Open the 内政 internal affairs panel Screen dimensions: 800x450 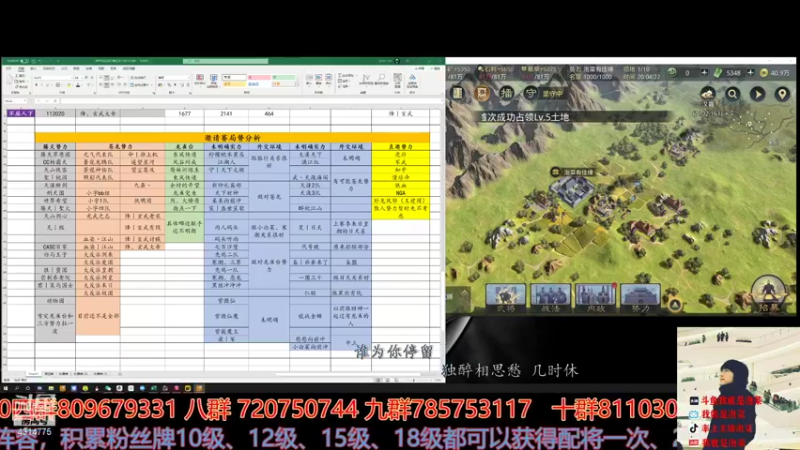pyautogui.click(x=595, y=298)
